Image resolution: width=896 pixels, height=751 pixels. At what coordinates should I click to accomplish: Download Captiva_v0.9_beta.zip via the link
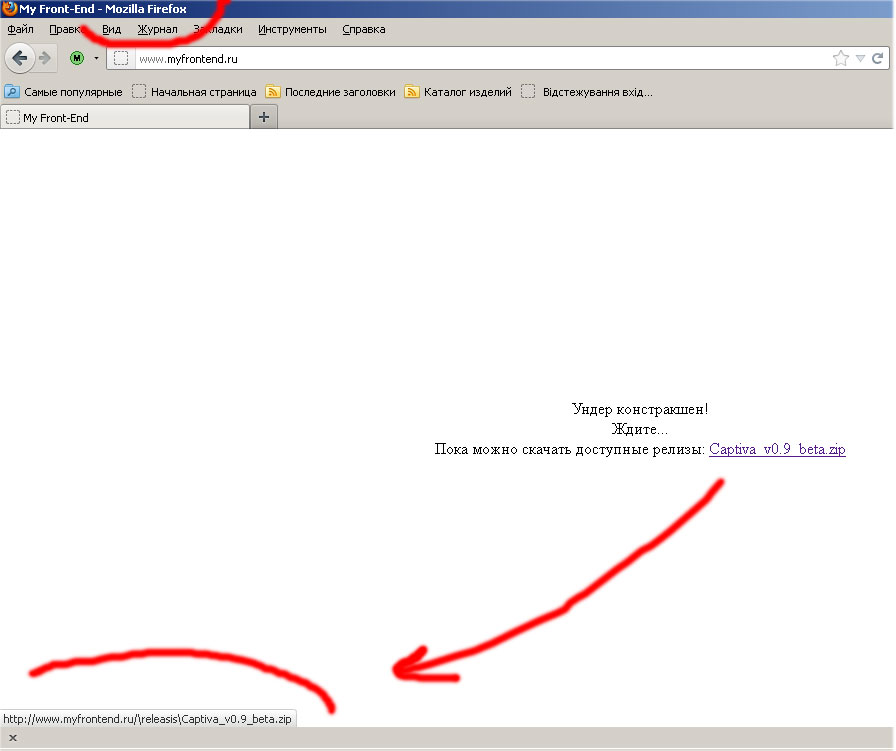click(x=777, y=450)
